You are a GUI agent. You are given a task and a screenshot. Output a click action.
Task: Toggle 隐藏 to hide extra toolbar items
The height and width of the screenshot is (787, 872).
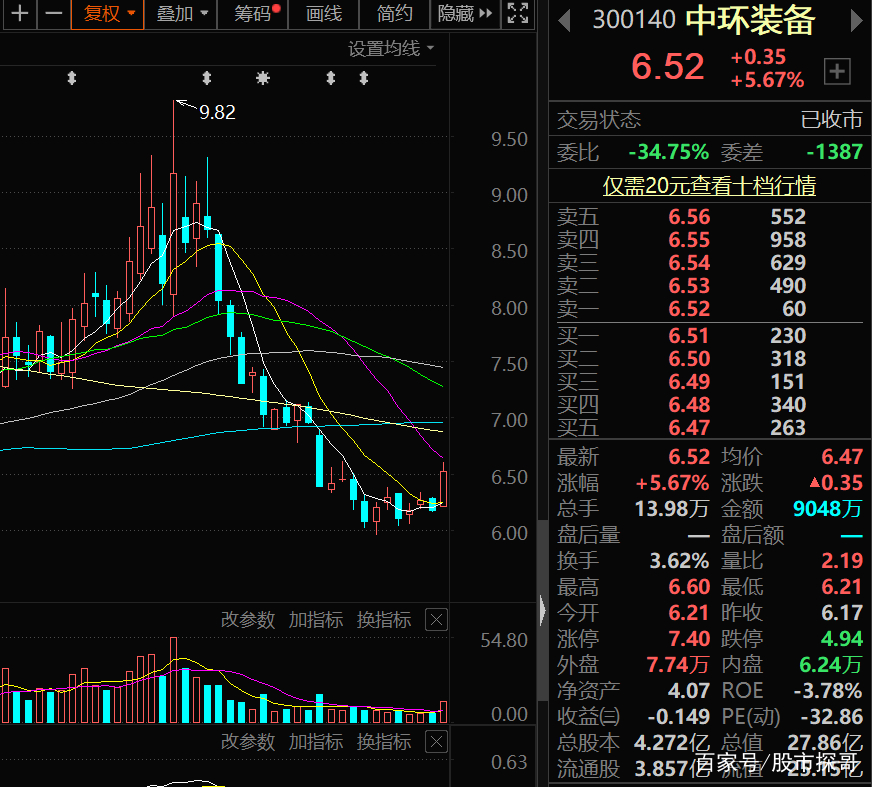(456, 15)
